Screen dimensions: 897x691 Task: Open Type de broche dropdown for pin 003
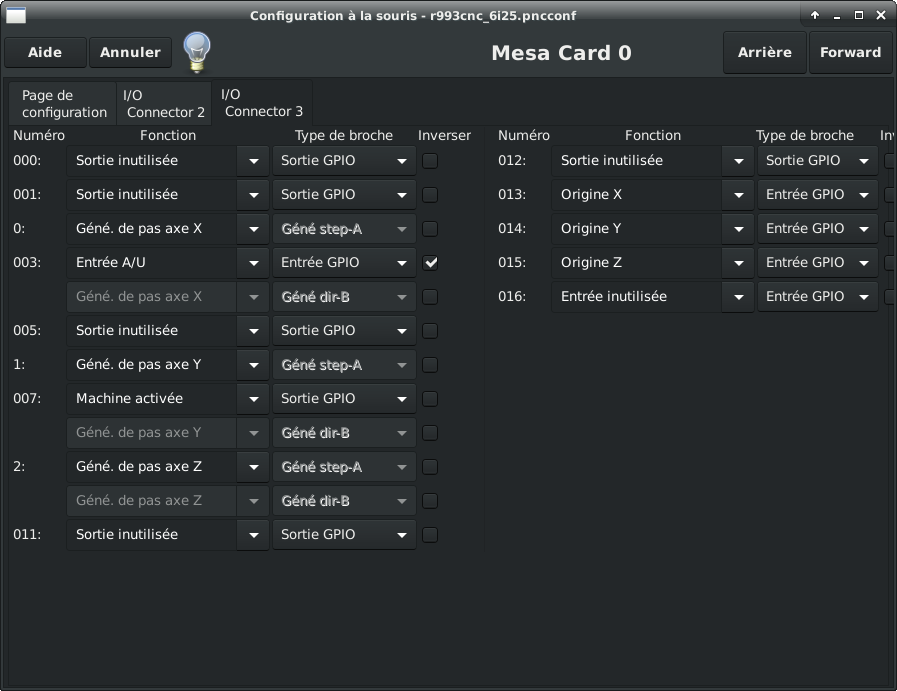344,263
